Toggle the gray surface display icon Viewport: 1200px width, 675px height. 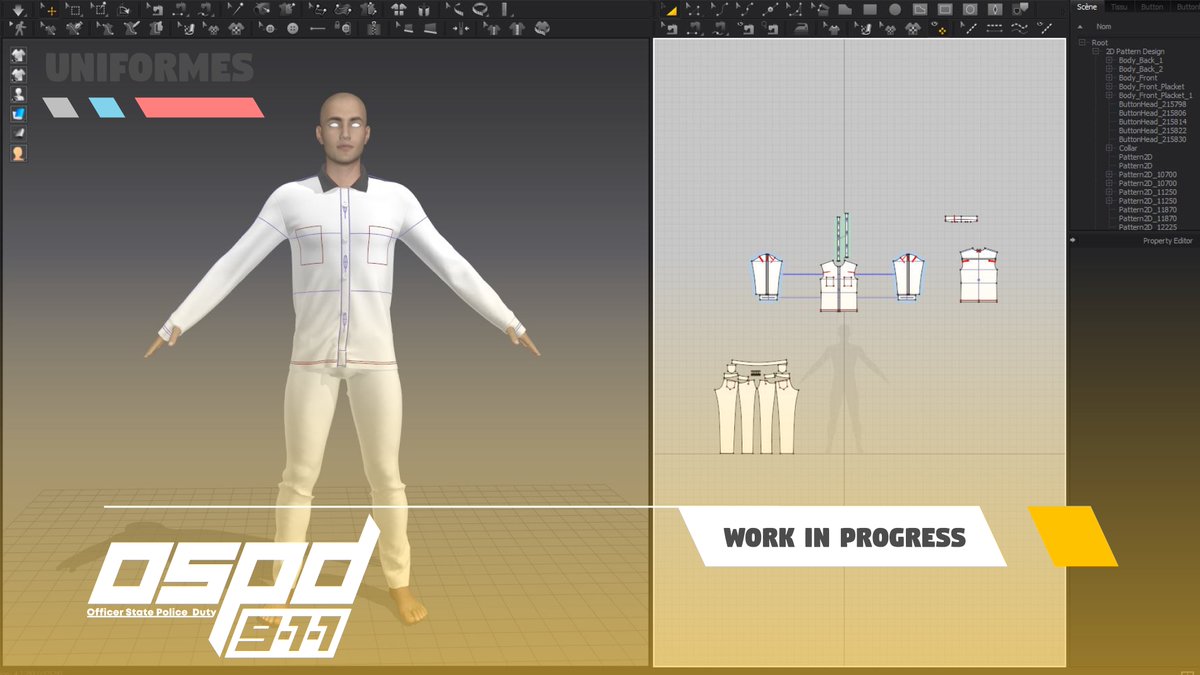tap(18, 132)
